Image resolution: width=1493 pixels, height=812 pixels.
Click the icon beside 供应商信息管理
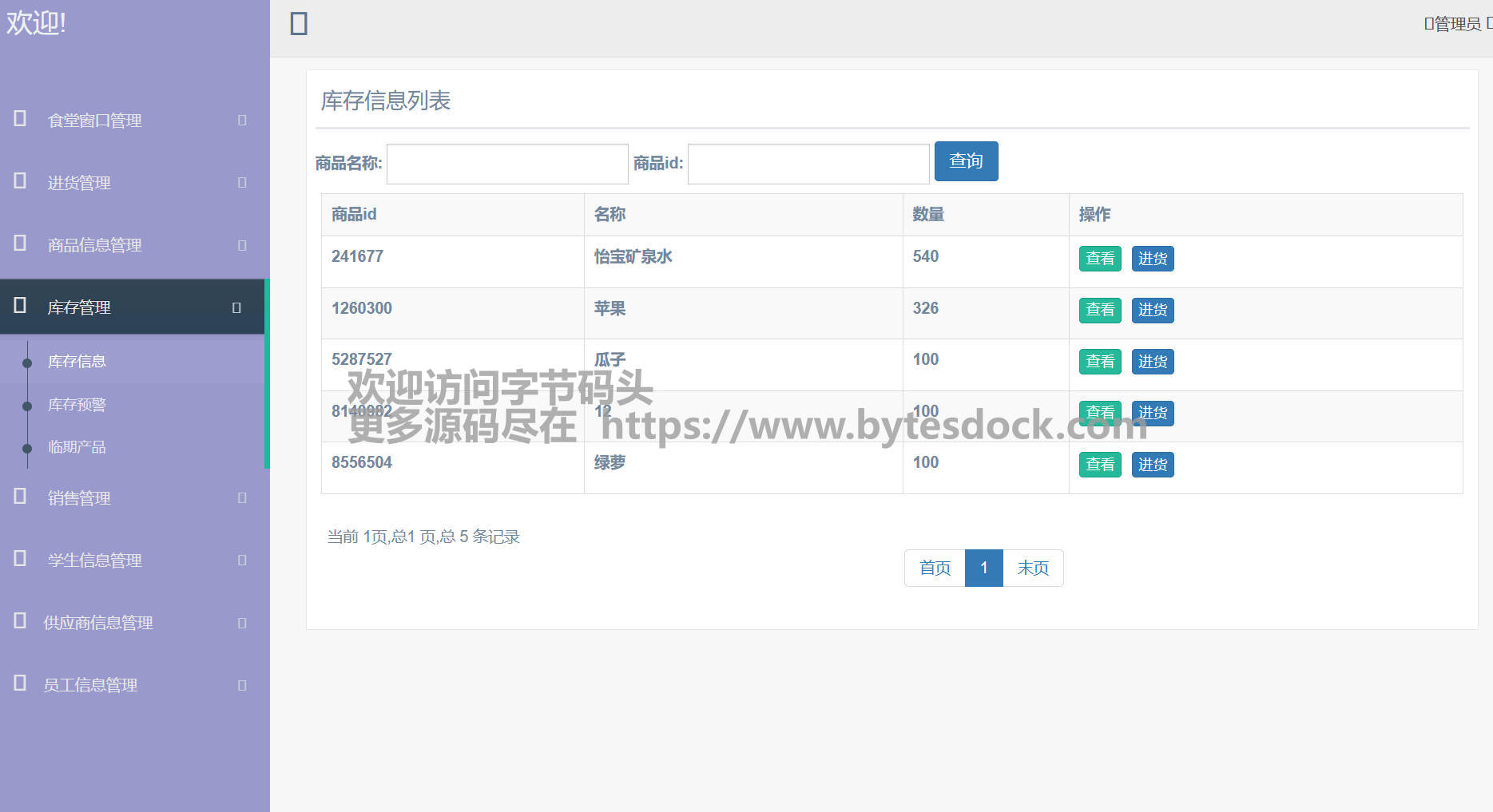pyautogui.click(x=21, y=621)
